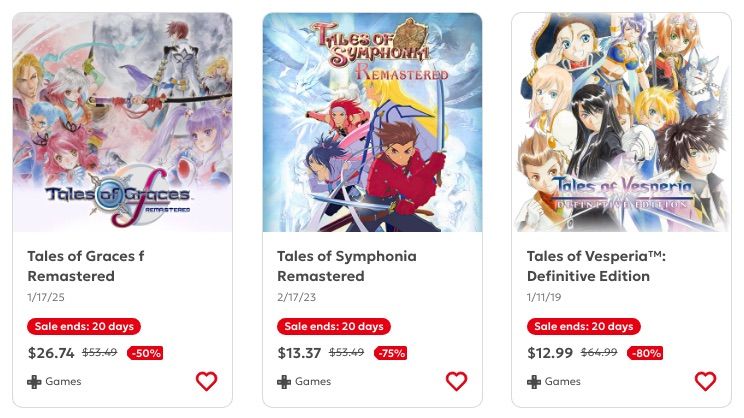
Task: Click Games controller icon under Graces f
Action: [x=34, y=381]
